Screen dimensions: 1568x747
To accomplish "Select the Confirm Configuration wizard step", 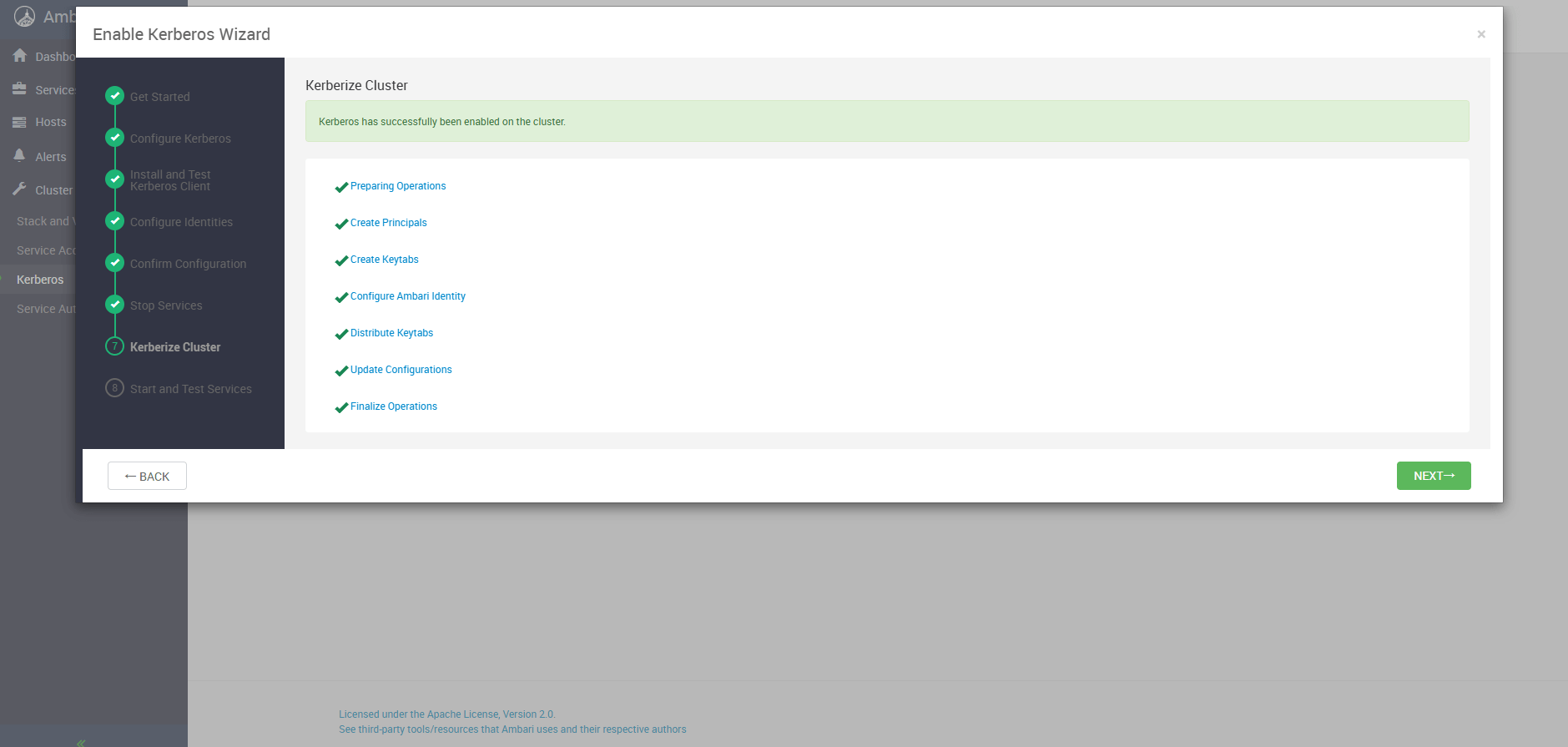I will (x=189, y=264).
